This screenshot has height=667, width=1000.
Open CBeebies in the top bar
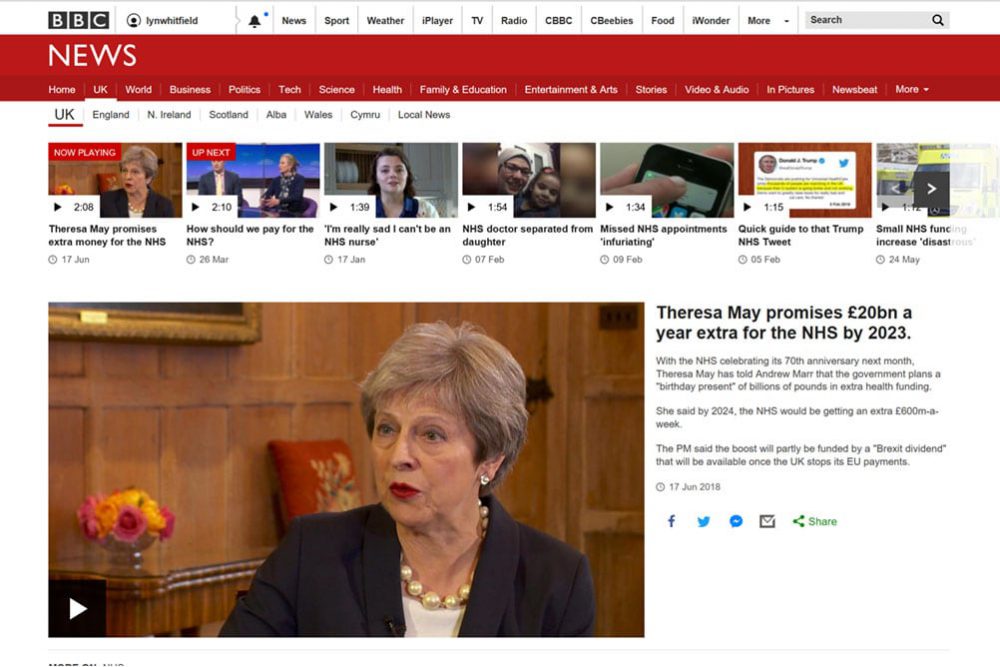point(612,20)
